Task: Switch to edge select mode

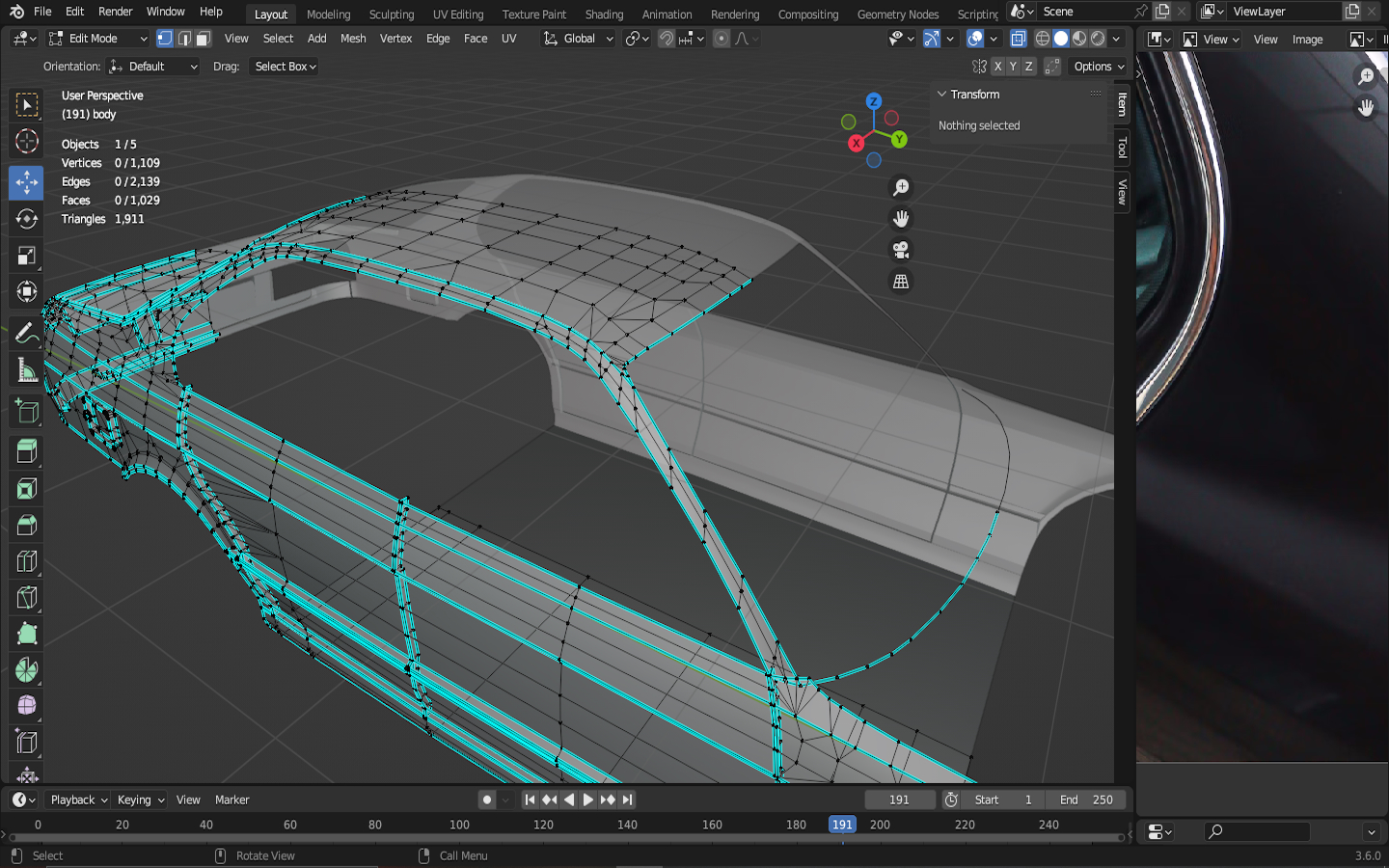Action: tap(184, 39)
